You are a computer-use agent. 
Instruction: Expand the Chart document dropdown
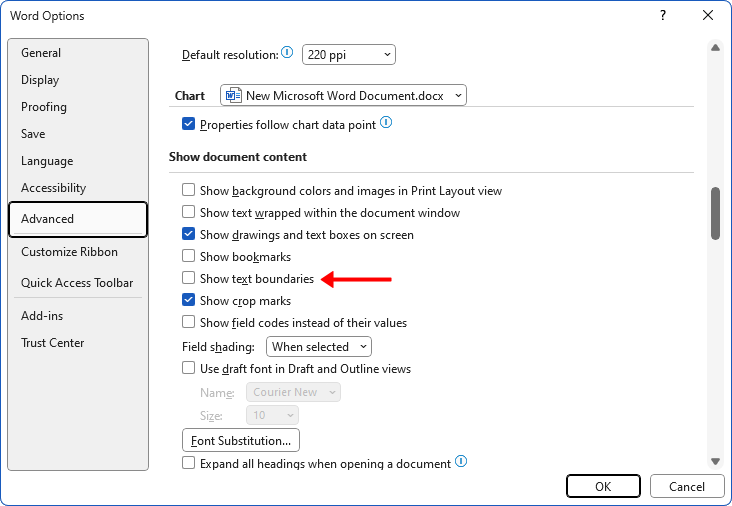pos(343,96)
